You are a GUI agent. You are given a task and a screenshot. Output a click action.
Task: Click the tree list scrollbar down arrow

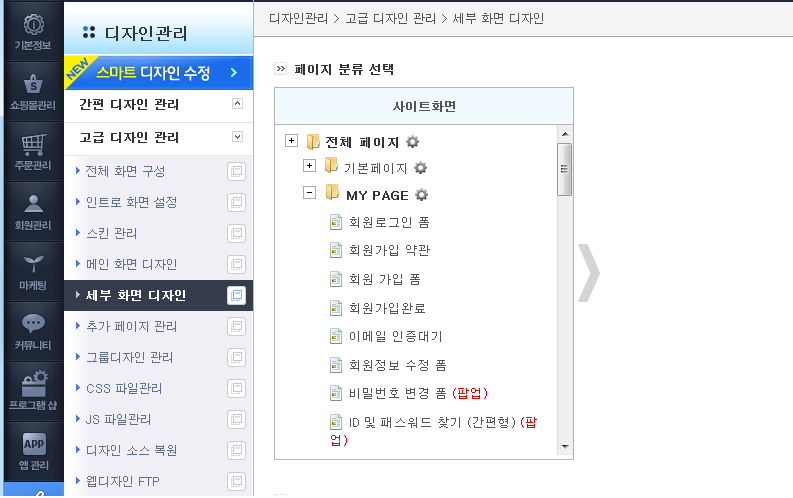click(x=565, y=447)
